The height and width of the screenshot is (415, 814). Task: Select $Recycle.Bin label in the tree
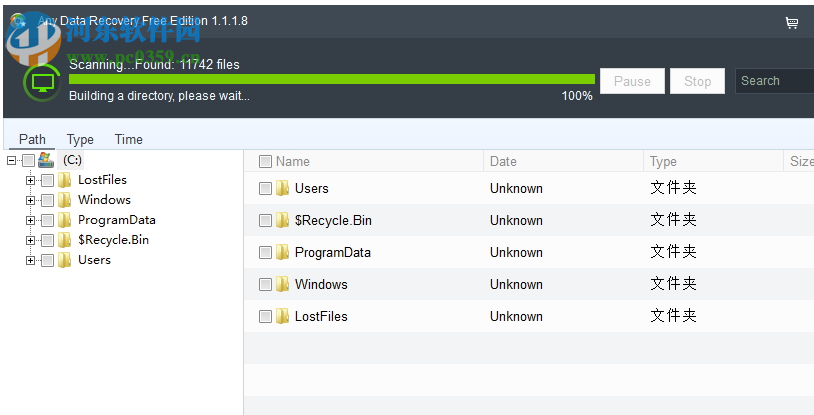113,240
